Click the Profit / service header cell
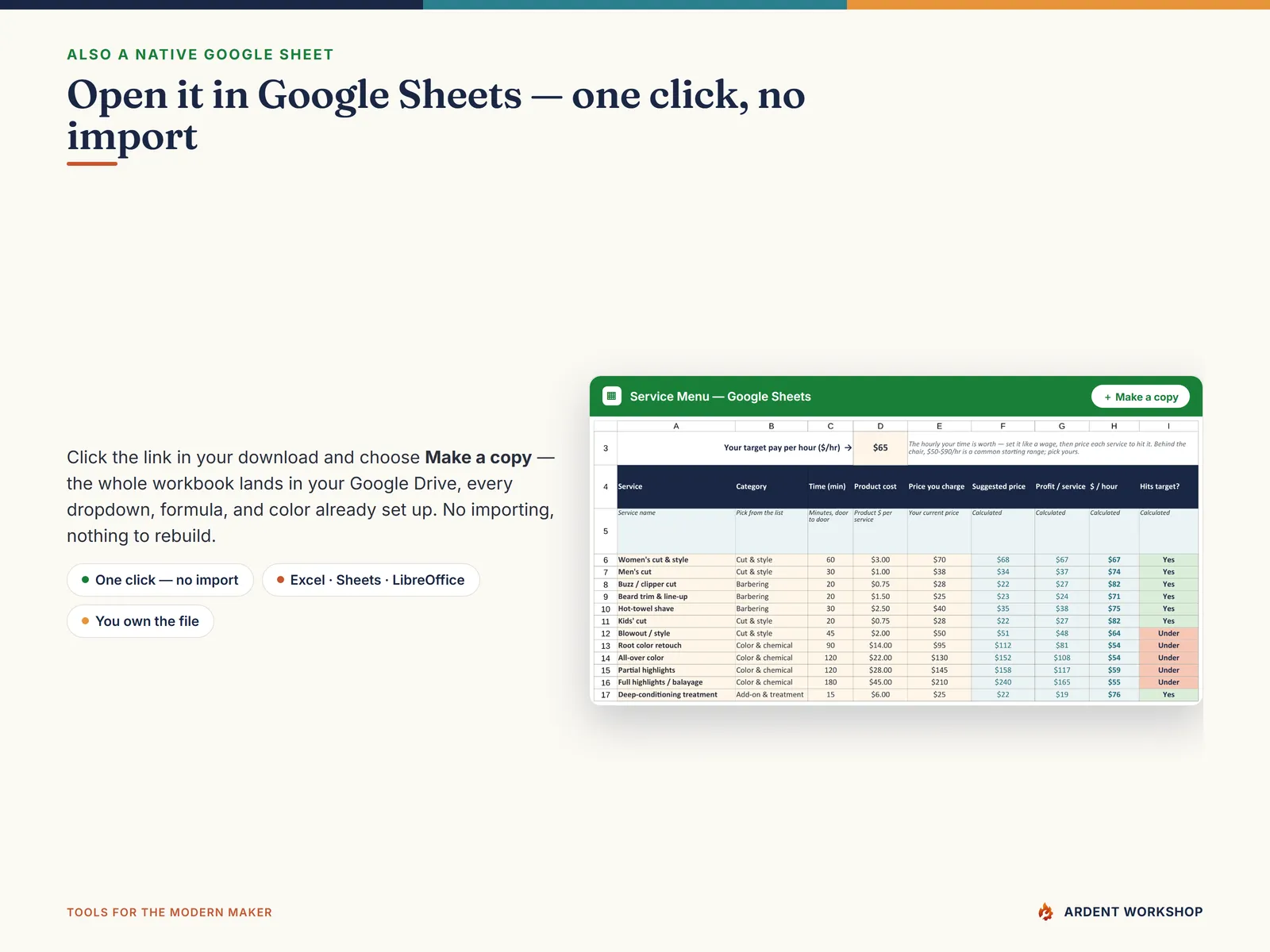The height and width of the screenshot is (952, 1270). 1062,486
